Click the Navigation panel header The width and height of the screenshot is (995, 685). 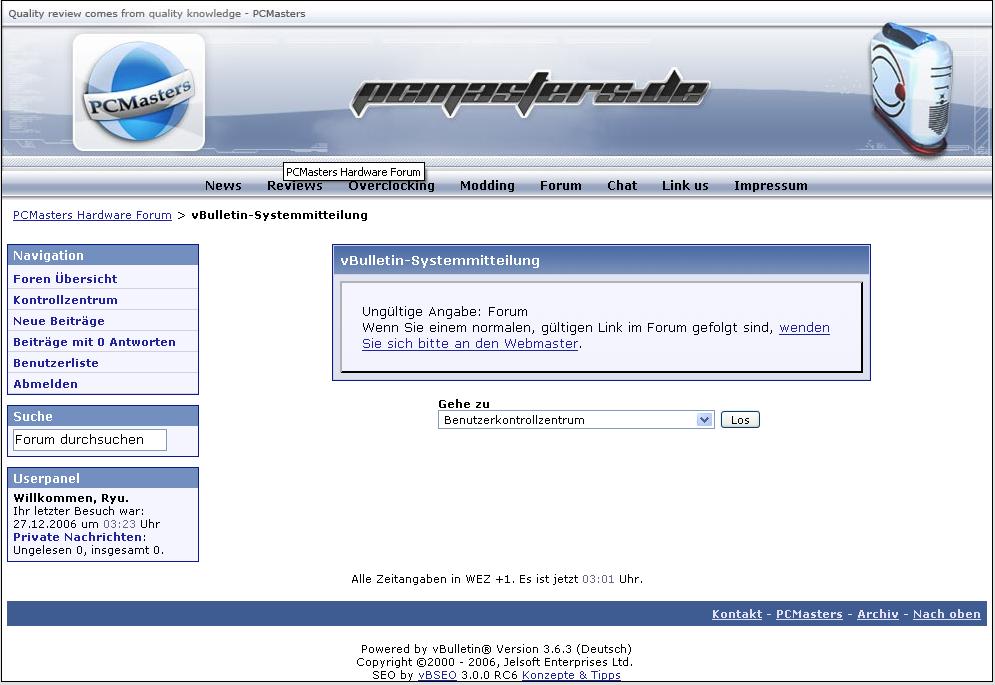click(103, 255)
